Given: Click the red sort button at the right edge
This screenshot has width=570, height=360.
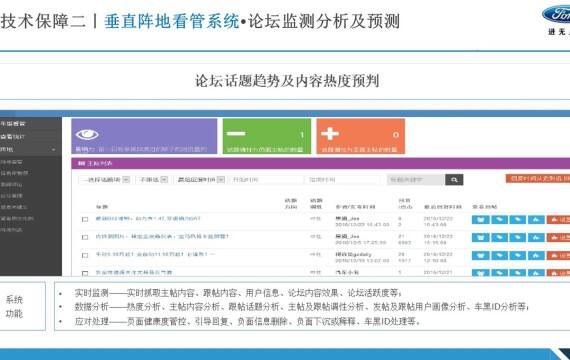Looking at the screenshot, I should click(x=538, y=178).
